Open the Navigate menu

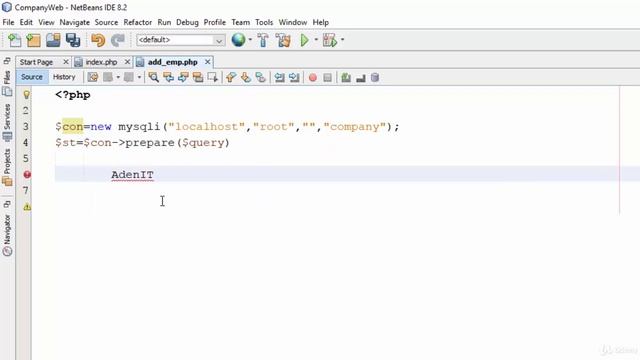pos(74,22)
